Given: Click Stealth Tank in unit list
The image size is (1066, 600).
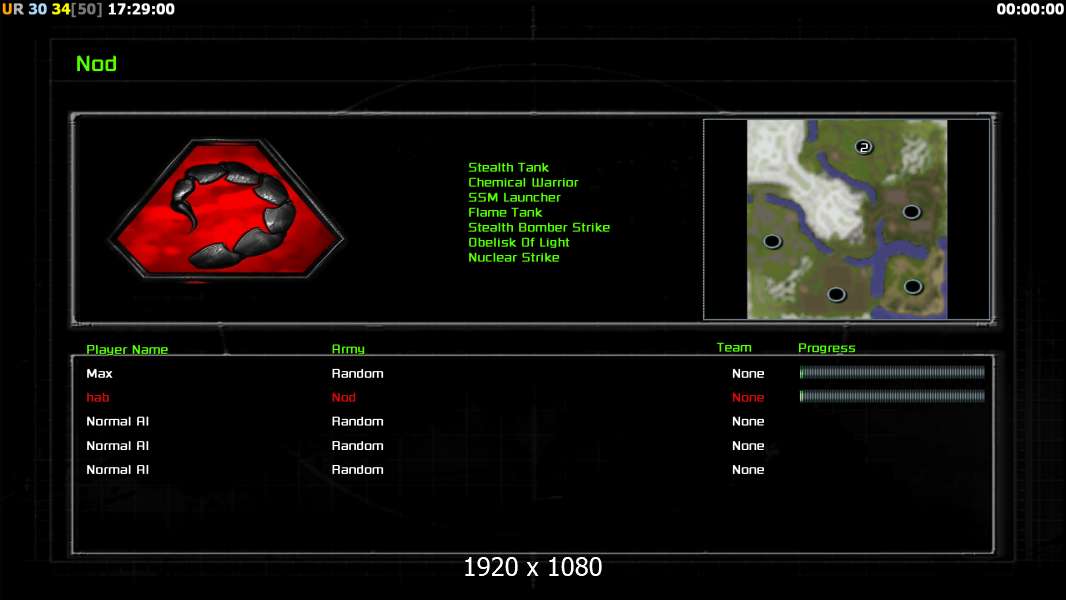Looking at the screenshot, I should pos(508,167).
